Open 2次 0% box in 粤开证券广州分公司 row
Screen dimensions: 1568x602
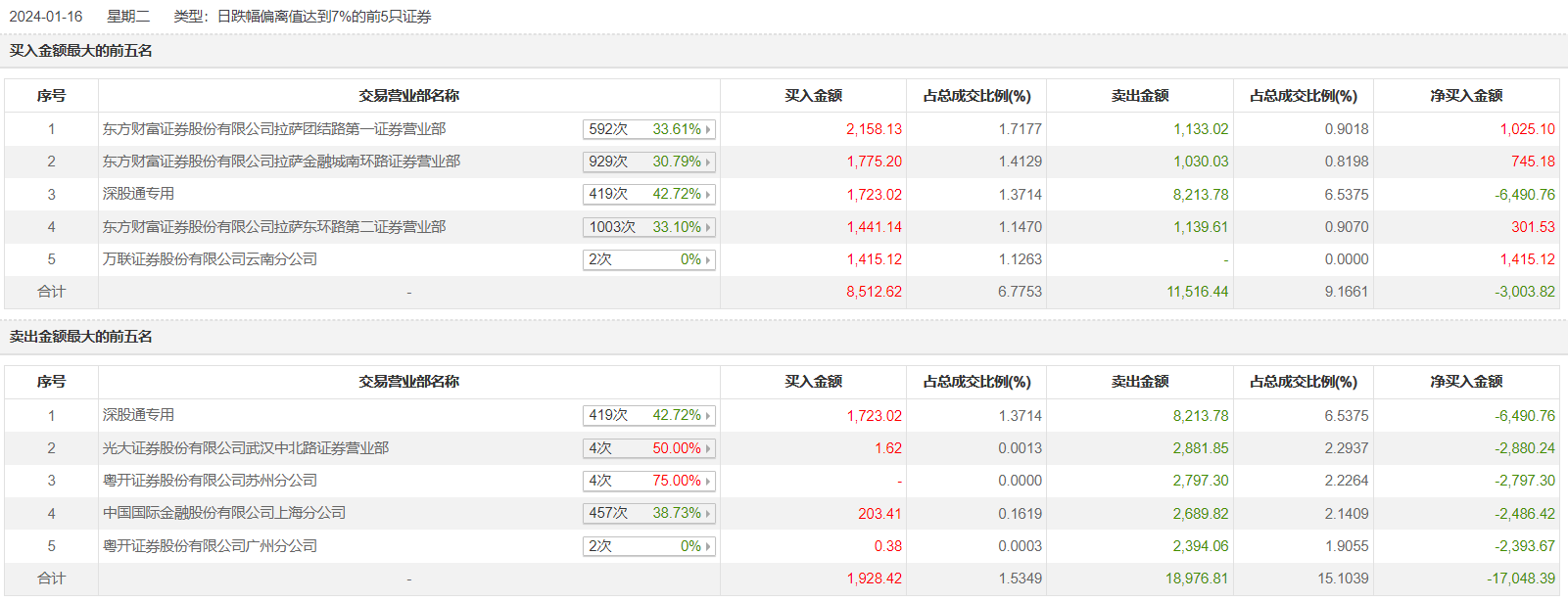click(x=648, y=546)
